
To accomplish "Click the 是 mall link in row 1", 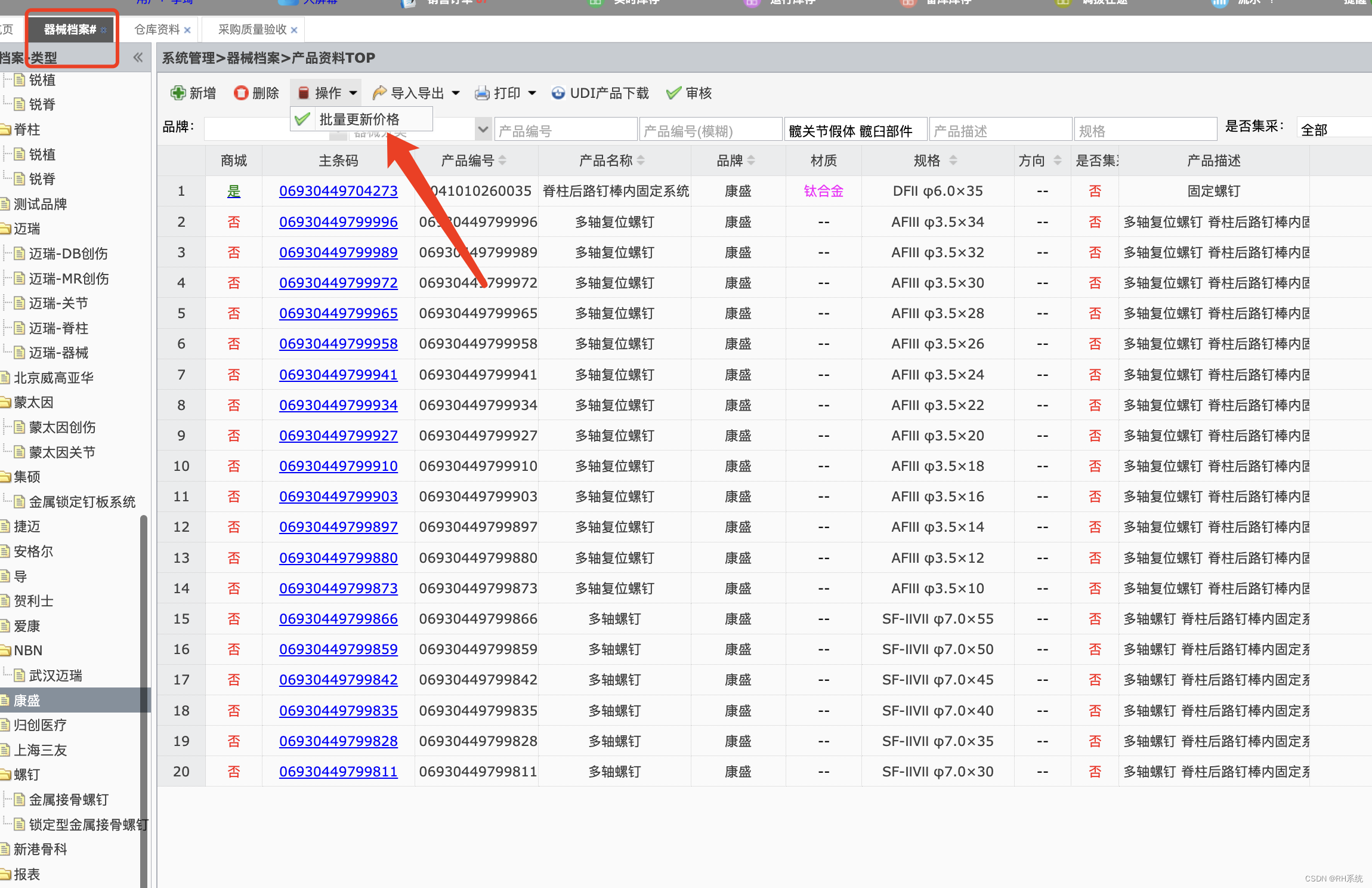I will coord(233,191).
